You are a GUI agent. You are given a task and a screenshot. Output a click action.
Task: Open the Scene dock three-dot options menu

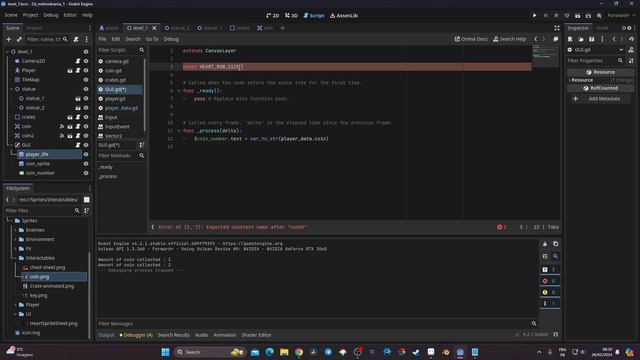[x=87, y=39]
